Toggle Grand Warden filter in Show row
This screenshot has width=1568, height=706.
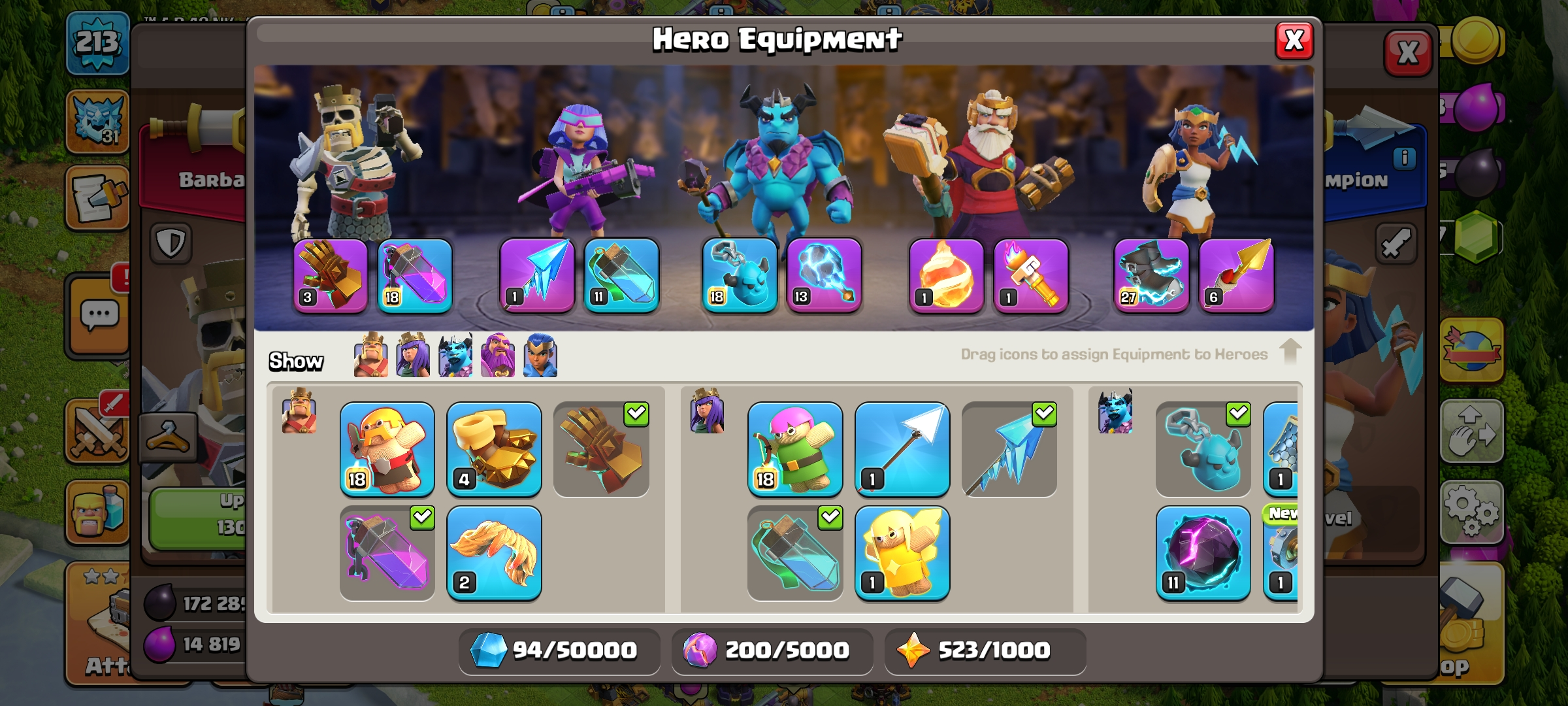pos(498,355)
